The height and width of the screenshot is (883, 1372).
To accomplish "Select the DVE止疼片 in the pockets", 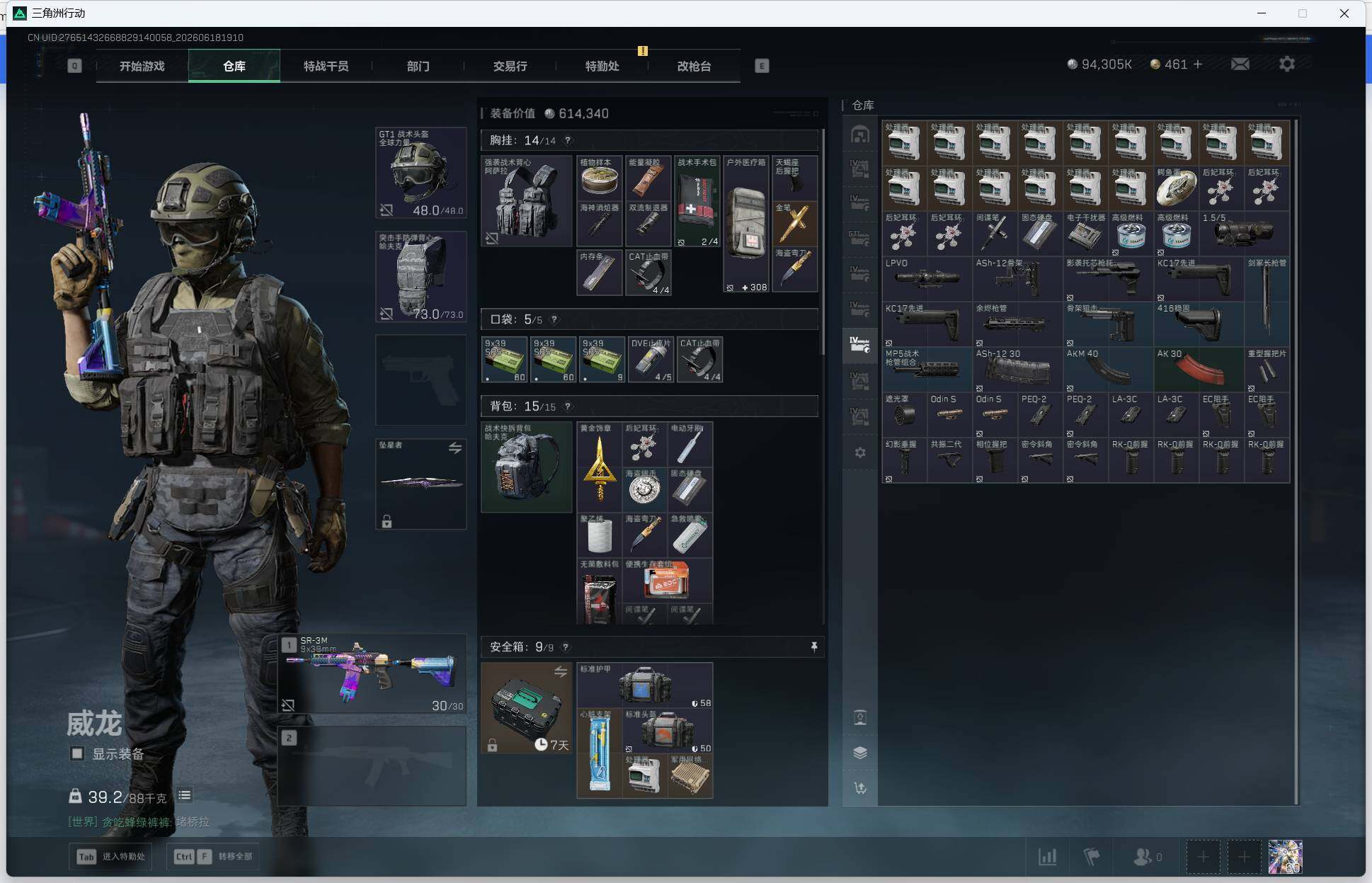I will (651, 360).
